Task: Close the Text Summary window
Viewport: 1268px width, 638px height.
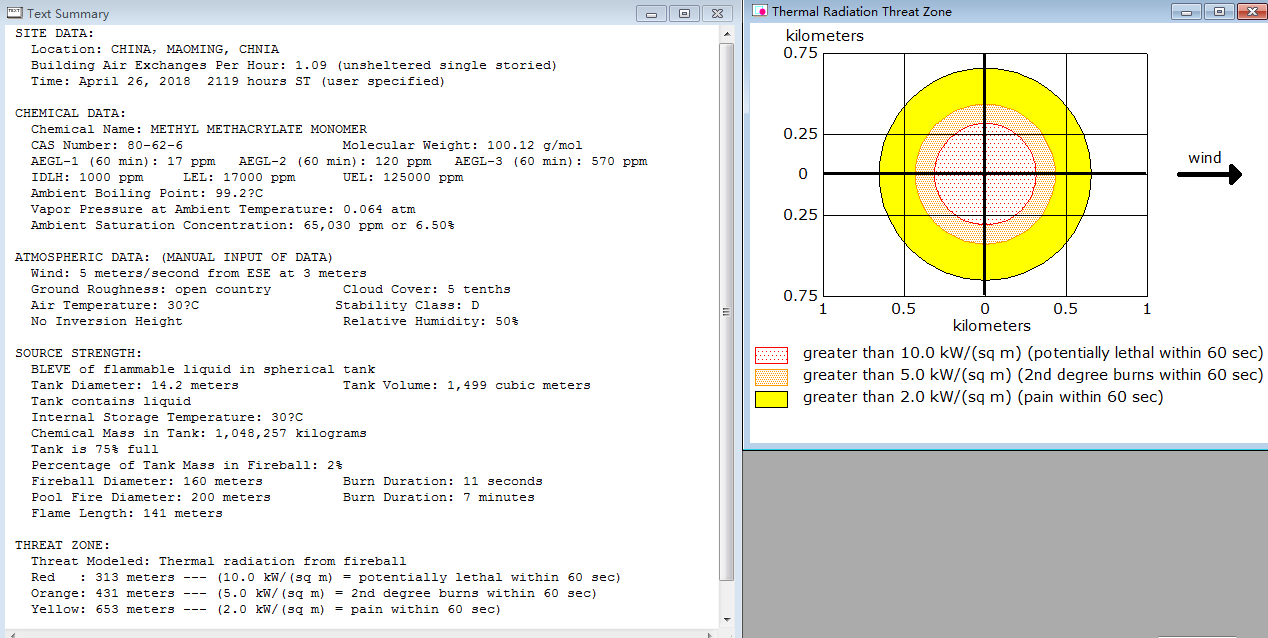Action: point(718,13)
